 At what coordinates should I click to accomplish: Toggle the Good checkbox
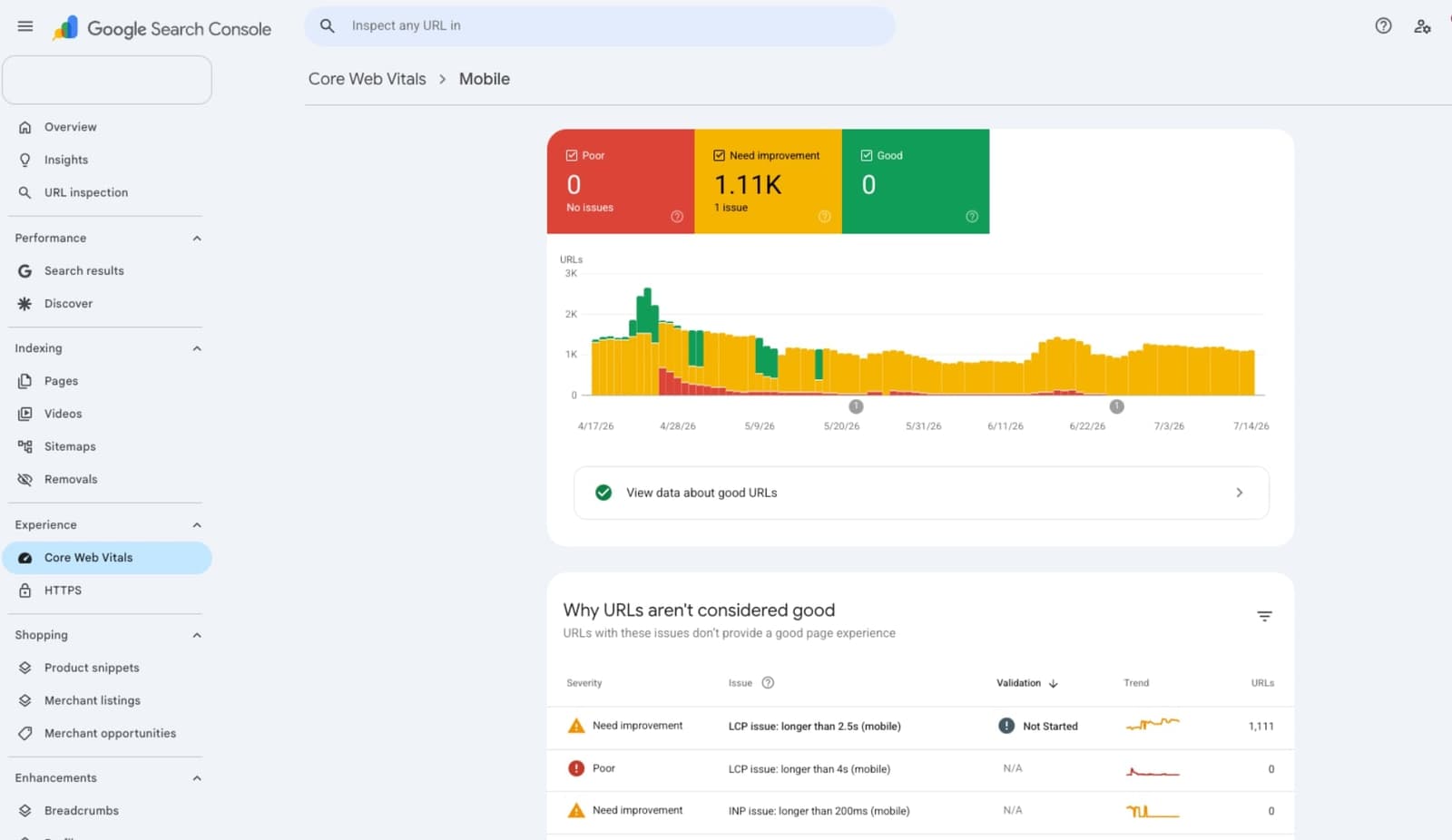coord(867,155)
